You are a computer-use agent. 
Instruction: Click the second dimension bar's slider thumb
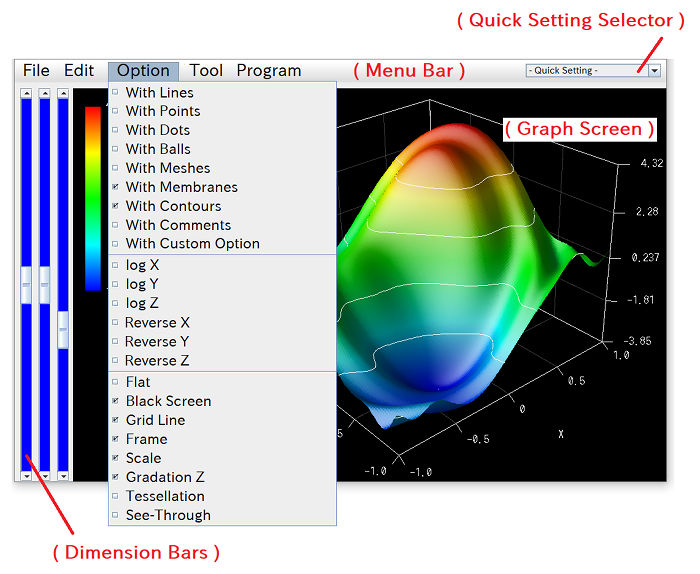pos(45,285)
